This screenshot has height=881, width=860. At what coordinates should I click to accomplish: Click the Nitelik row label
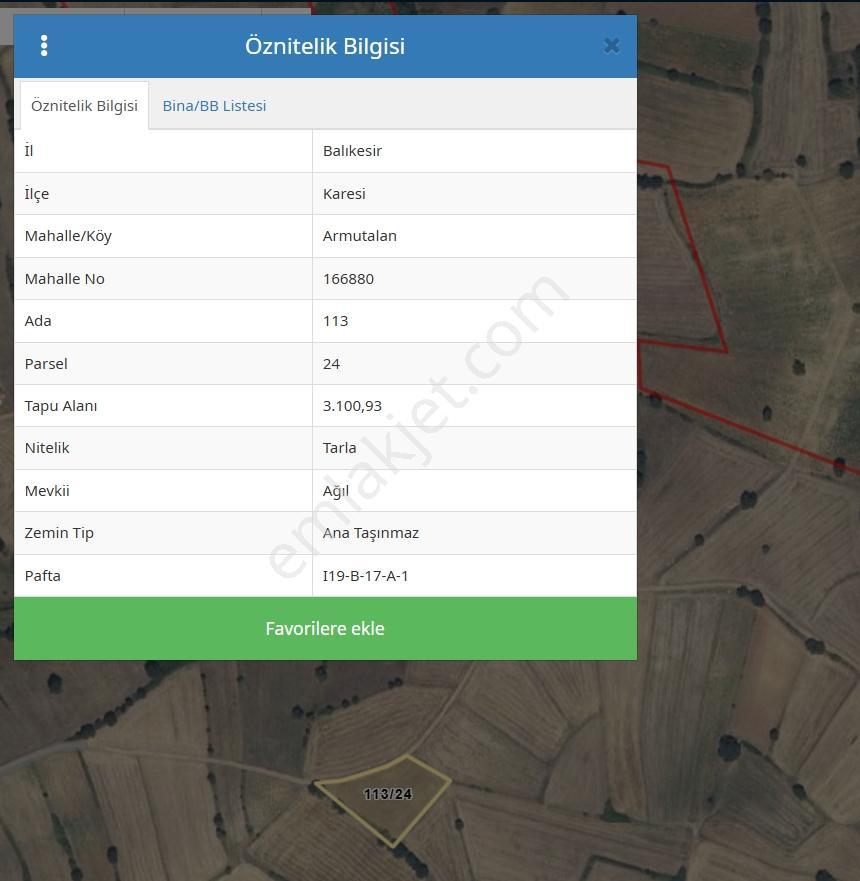click(47, 448)
